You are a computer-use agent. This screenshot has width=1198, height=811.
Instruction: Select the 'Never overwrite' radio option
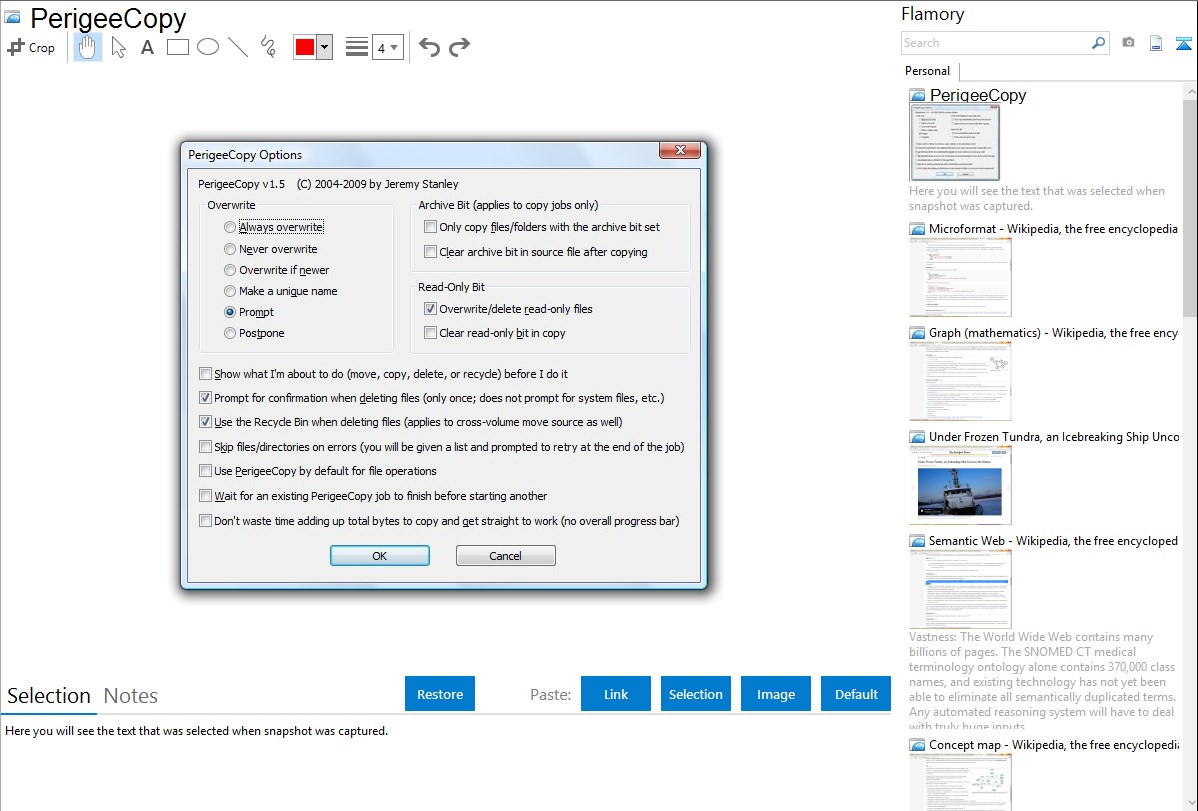point(231,249)
